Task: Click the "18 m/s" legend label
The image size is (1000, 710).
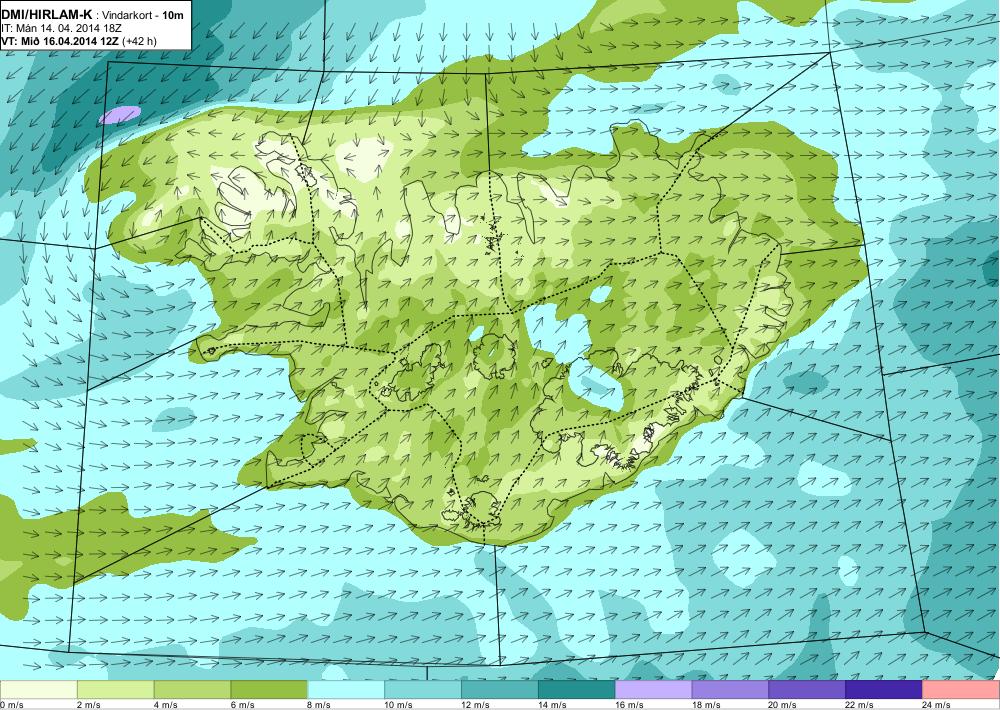Action: pyautogui.click(x=706, y=705)
